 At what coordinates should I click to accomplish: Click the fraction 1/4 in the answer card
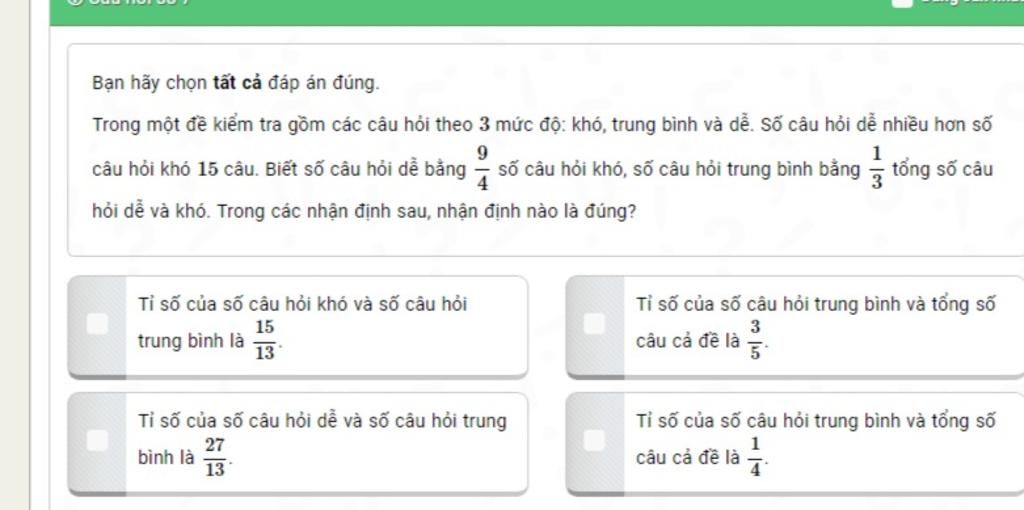click(x=754, y=458)
